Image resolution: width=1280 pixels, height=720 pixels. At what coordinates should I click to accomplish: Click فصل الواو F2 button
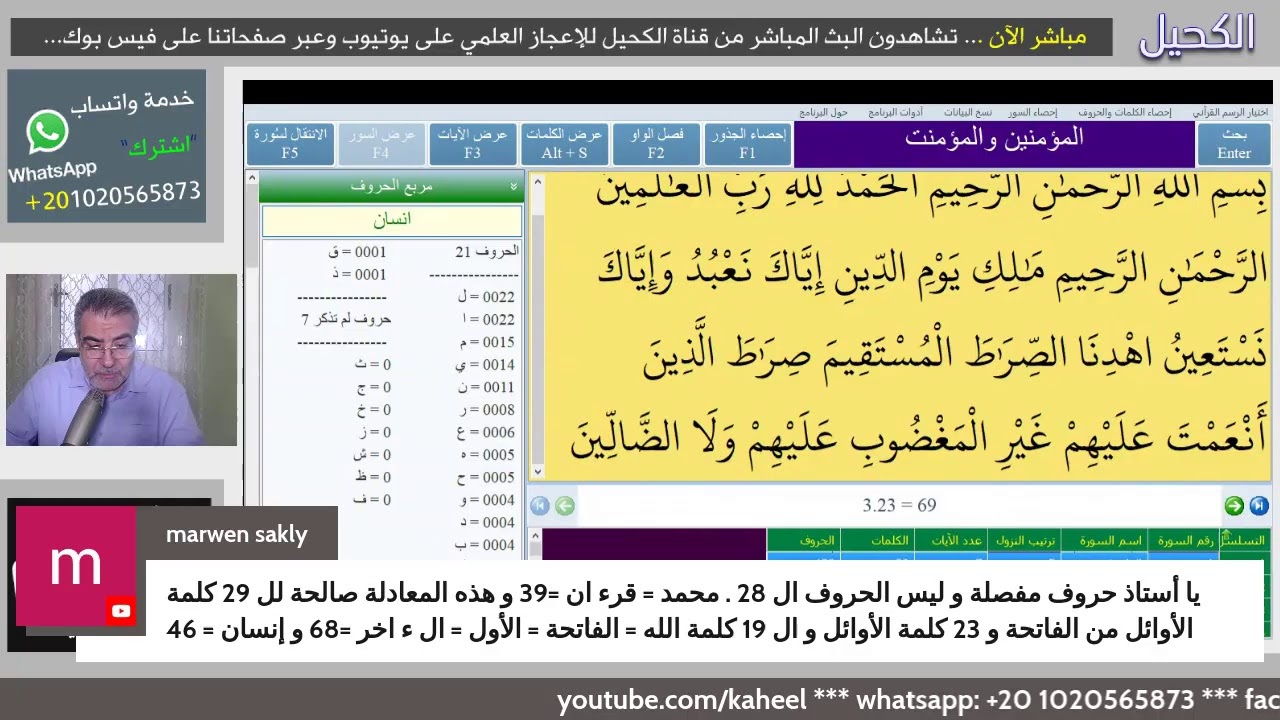coord(656,144)
